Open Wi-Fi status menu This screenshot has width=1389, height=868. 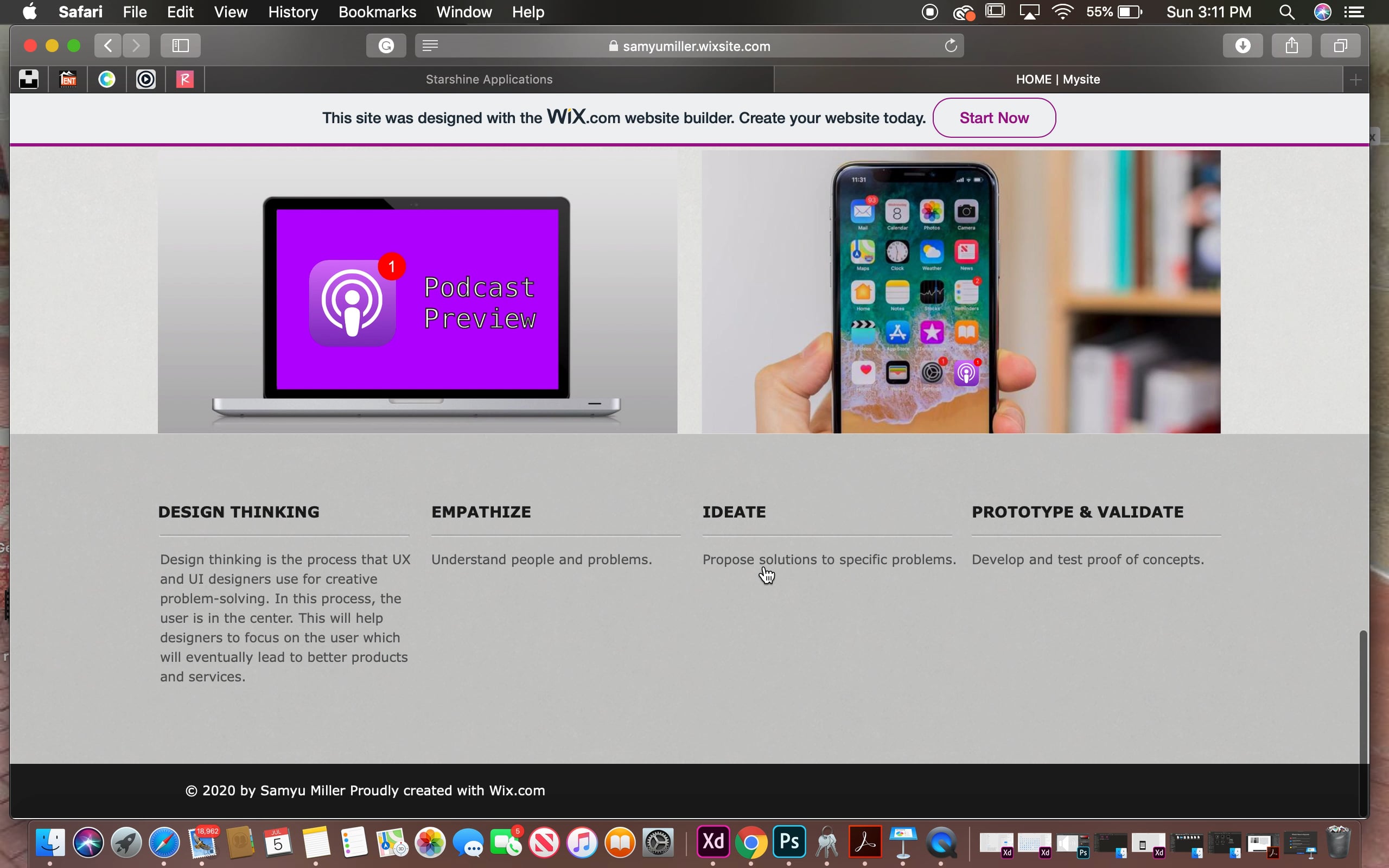tap(1063, 12)
